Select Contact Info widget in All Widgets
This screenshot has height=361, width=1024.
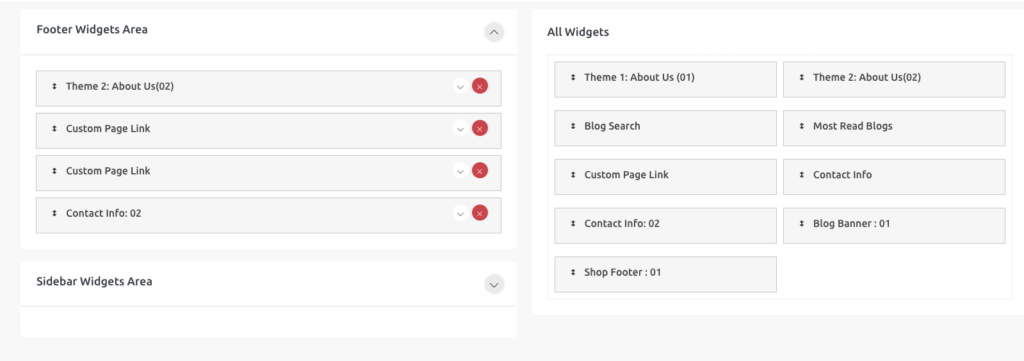click(x=894, y=177)
